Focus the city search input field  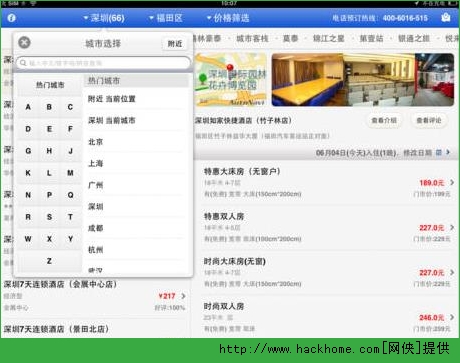click(104, 63)
